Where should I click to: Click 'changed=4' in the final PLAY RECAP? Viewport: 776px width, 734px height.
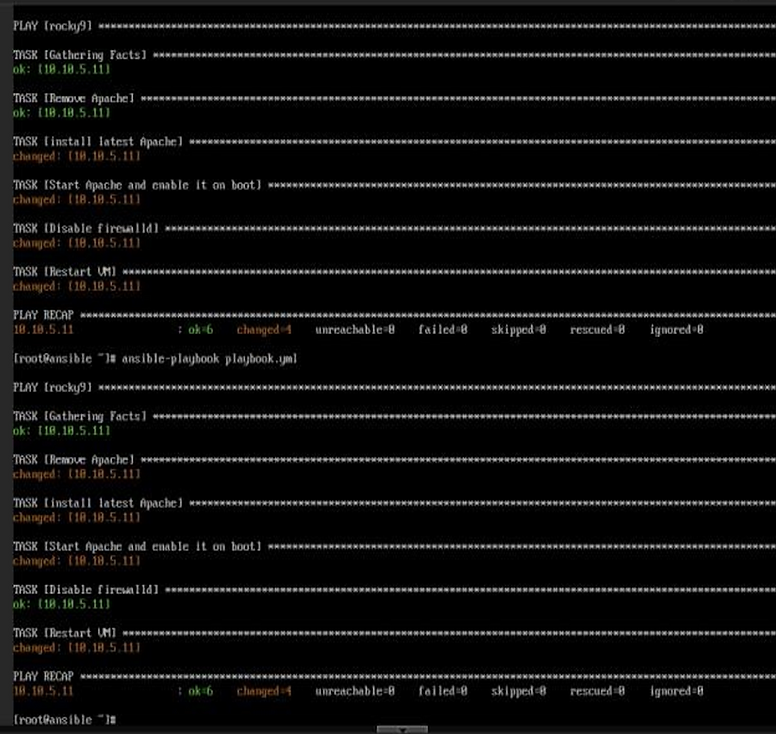coord(264,691)
